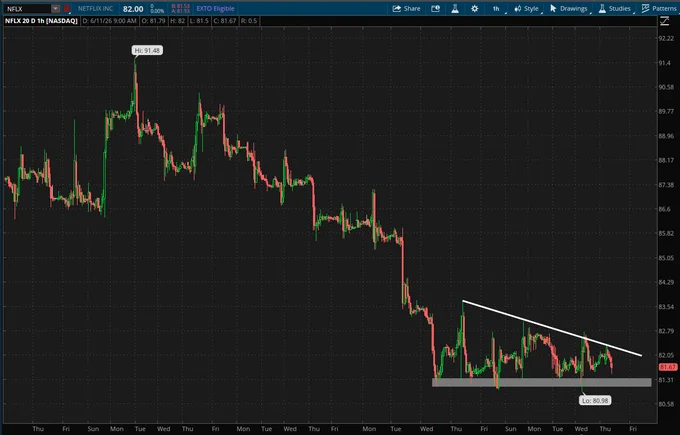Screen dimensions: 680x435
Task: Click the 85.05 price axis label
Action: [666, 258]
